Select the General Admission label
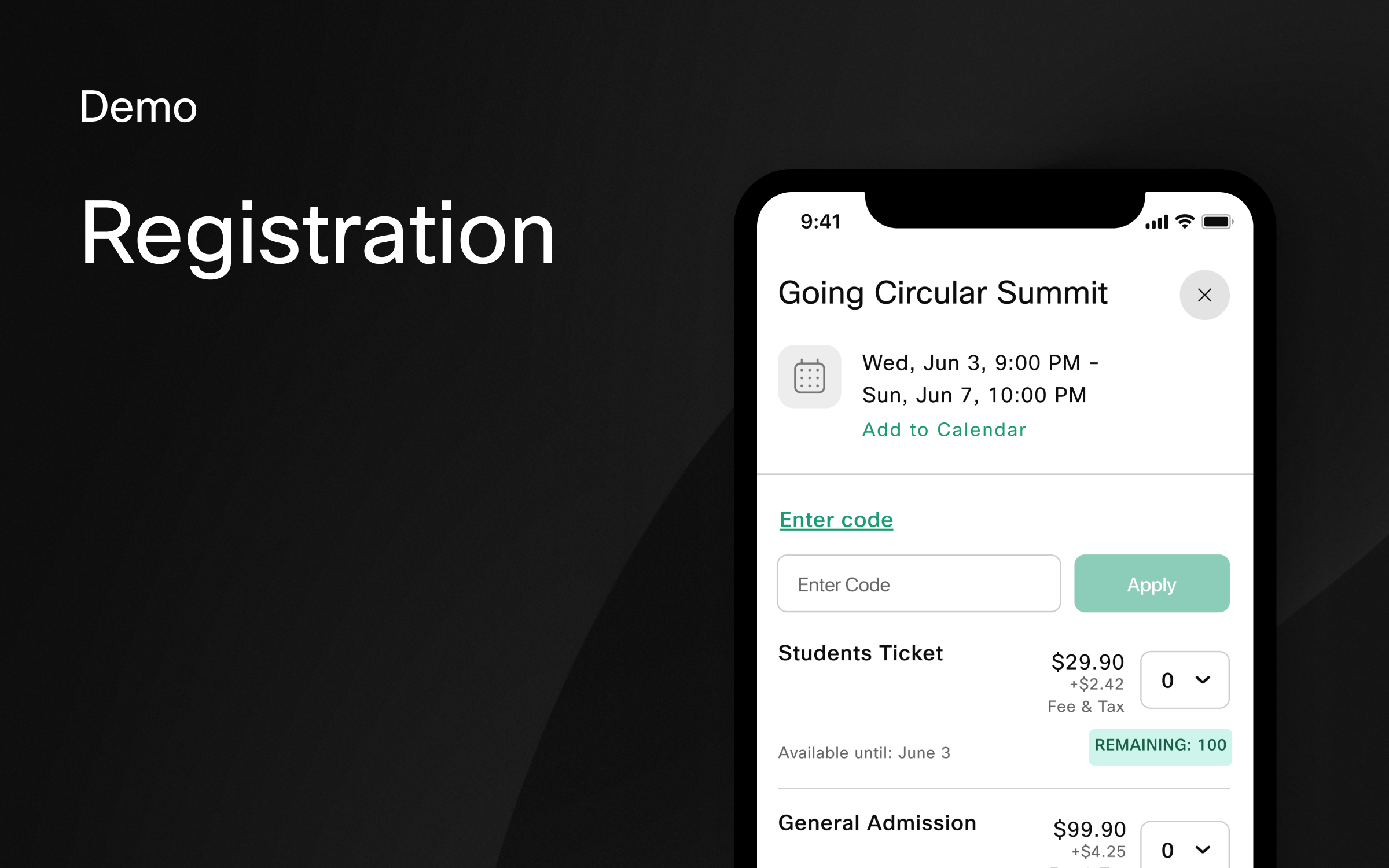 877,823
